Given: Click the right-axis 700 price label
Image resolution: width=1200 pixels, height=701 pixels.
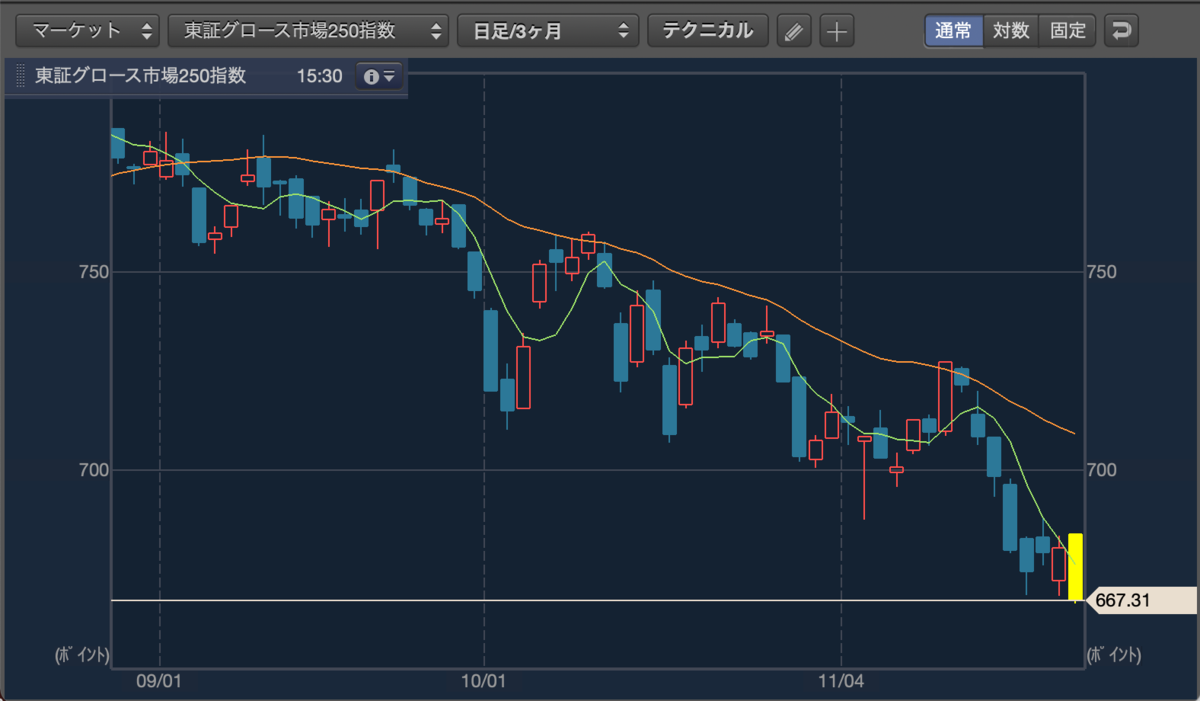Looking at the screenshot, I should click(x=1101, y=470).
